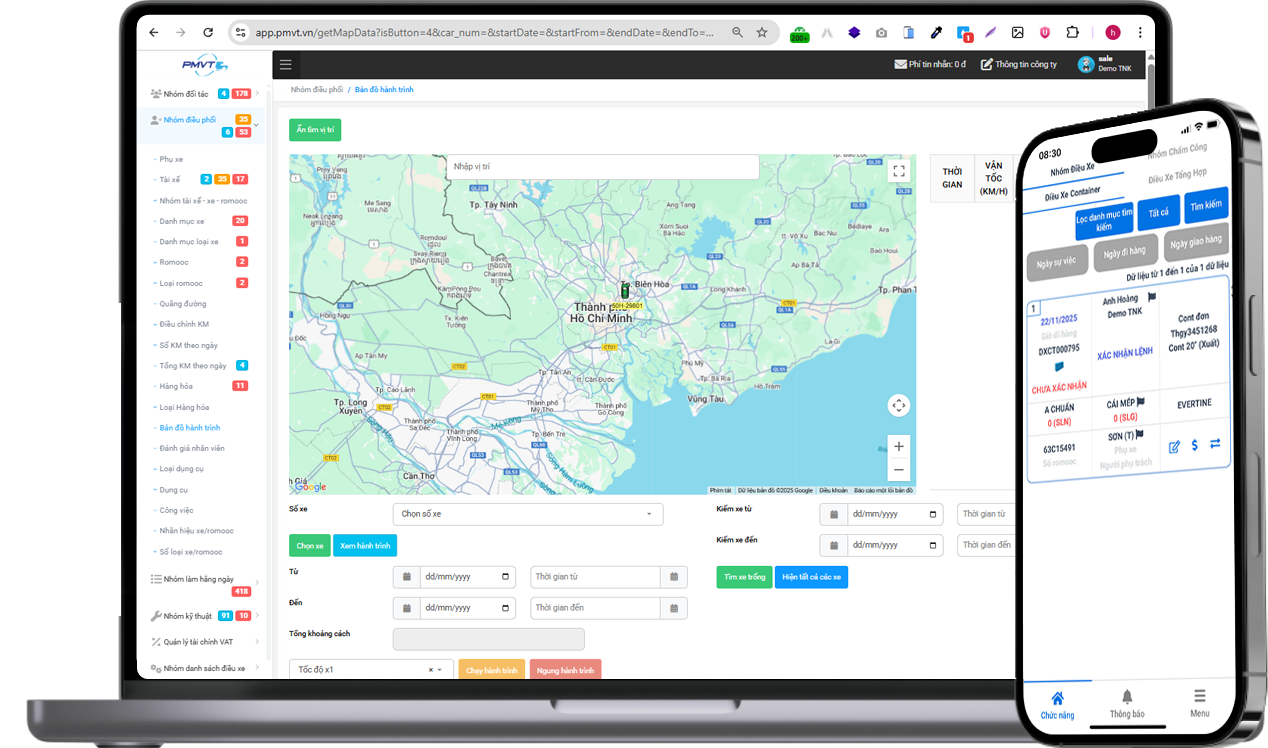Expand Nhóm đối tác sidebar group

tap(201, 94)
